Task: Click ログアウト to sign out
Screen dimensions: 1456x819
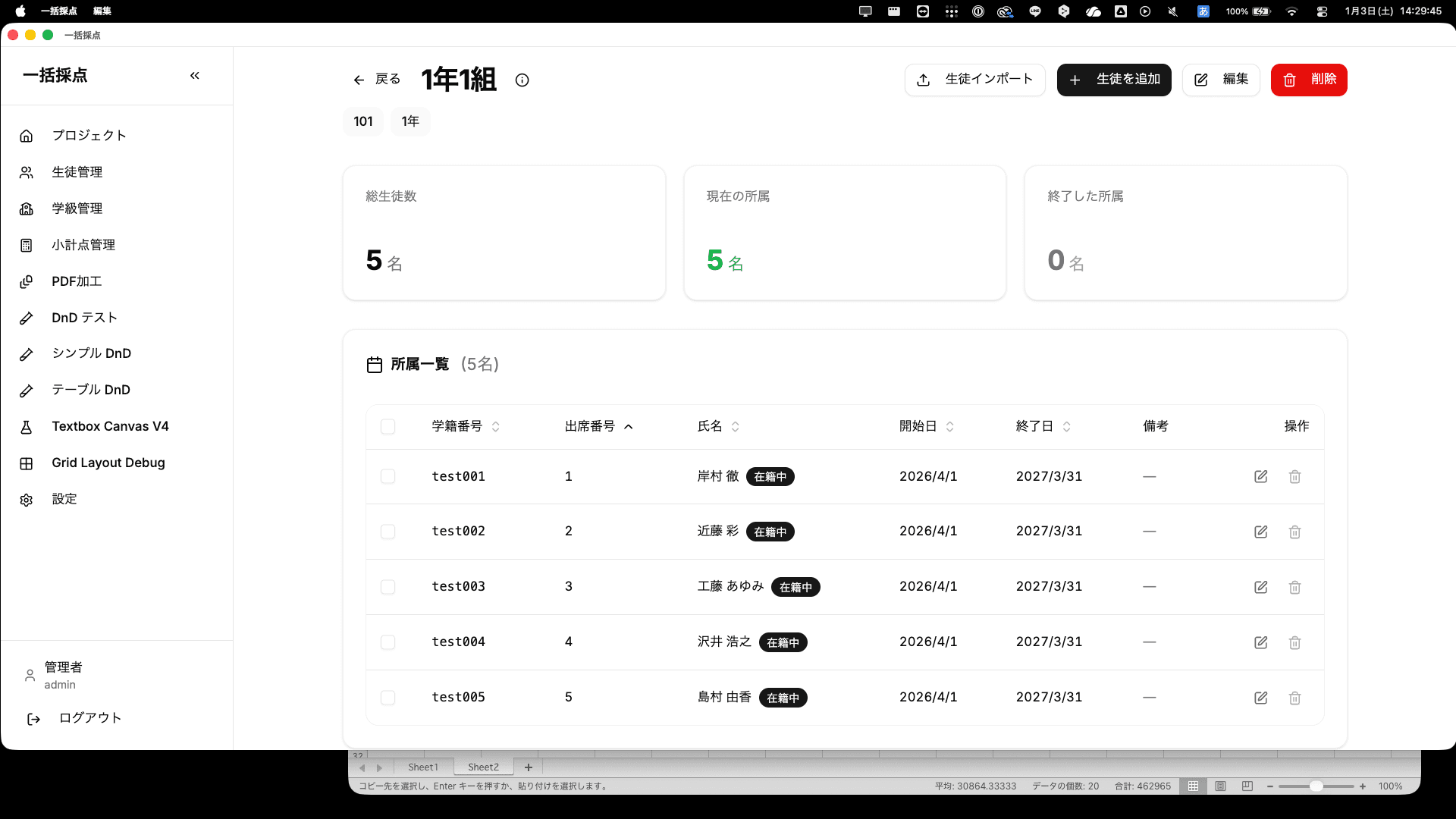Action: tap(89, 717)
